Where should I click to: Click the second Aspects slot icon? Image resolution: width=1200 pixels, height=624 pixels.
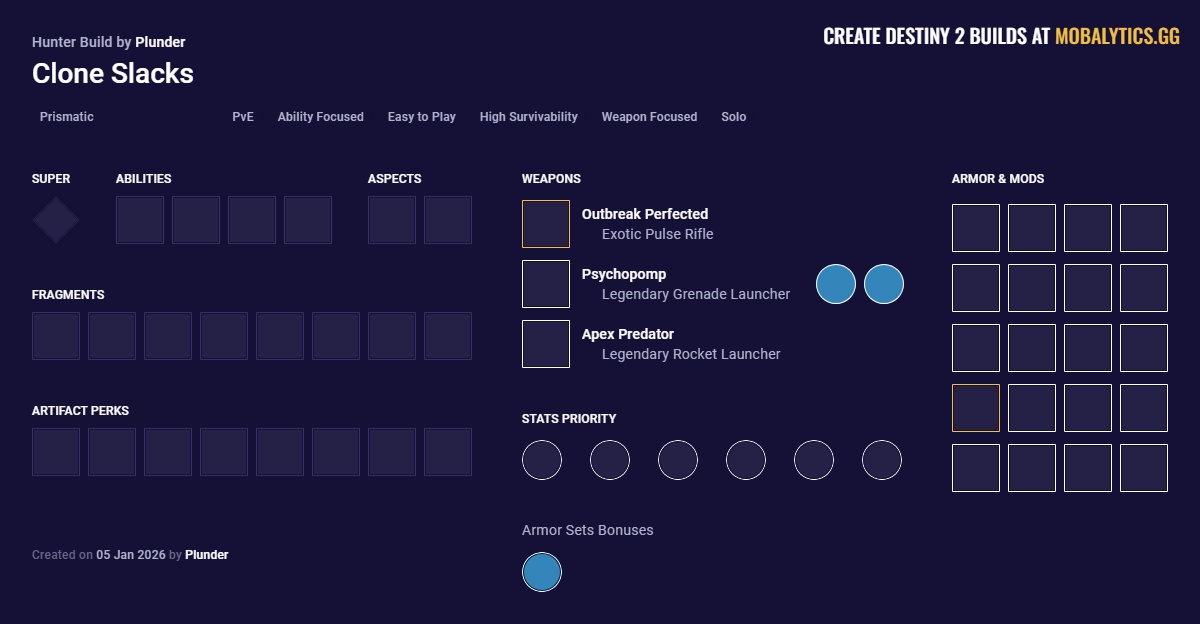(448, 220)
